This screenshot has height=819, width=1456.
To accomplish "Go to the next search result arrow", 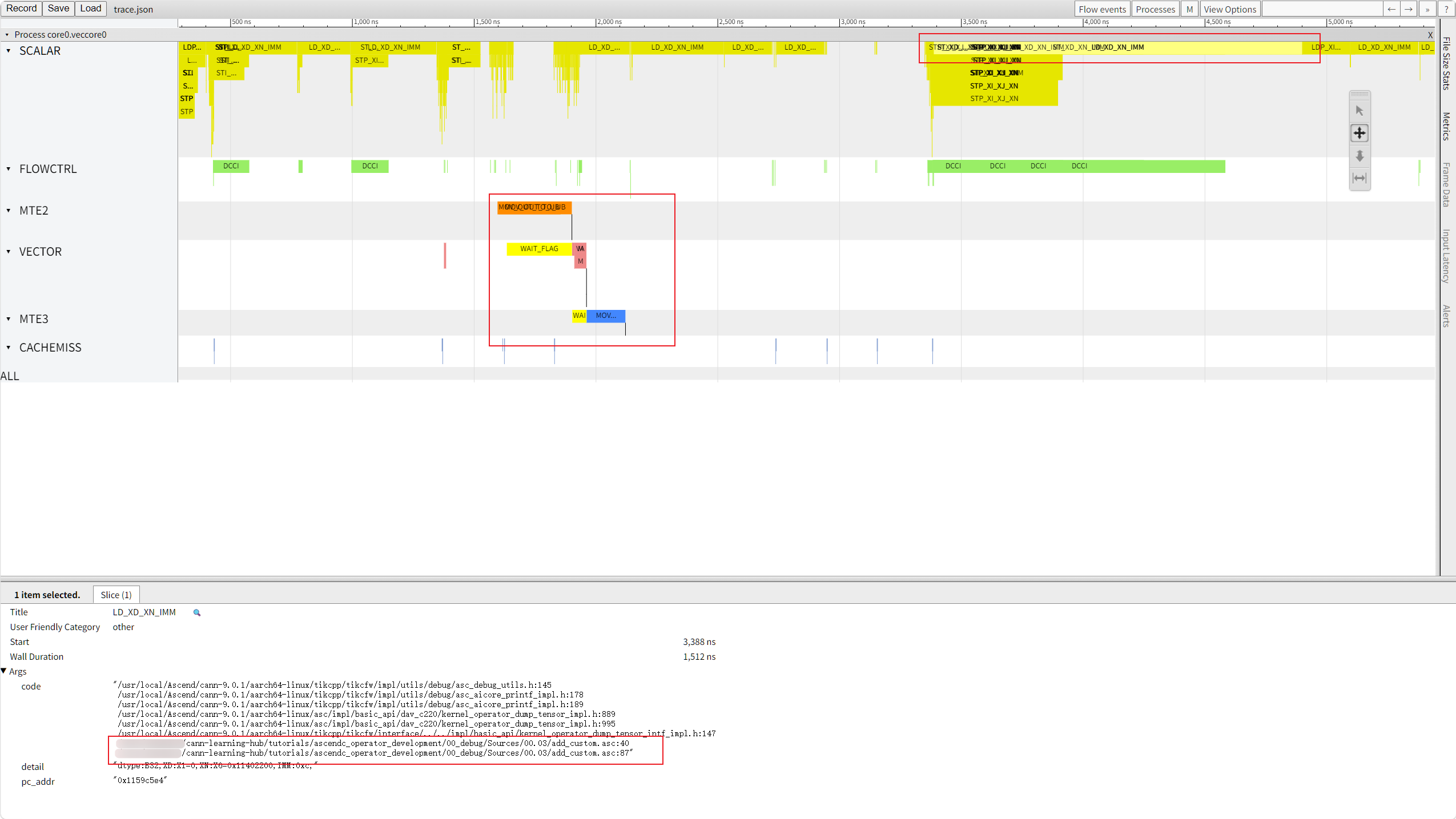I will (x=1409, y=9).
